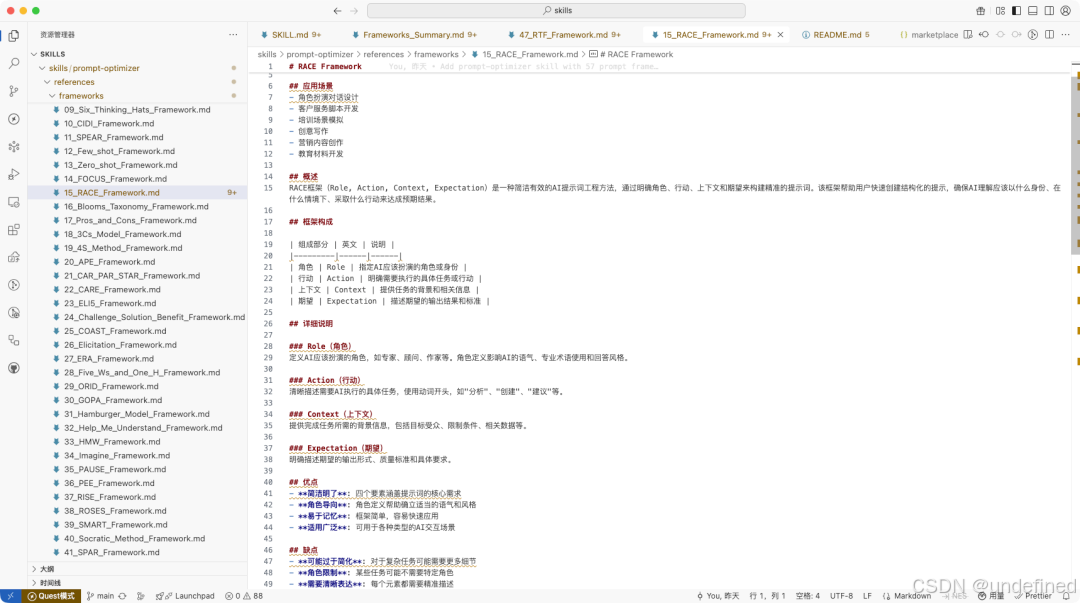This screenshot has height=603, width=1080.
Task: Toggle the secondary side bar visibility
Action: (1049, 10)
